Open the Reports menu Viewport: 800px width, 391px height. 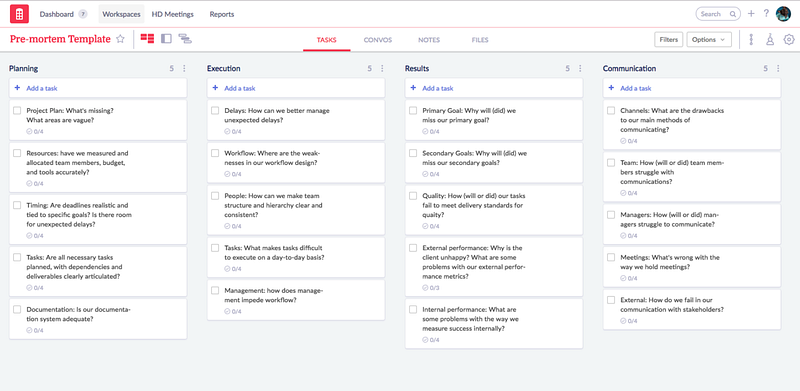point(221,14)
